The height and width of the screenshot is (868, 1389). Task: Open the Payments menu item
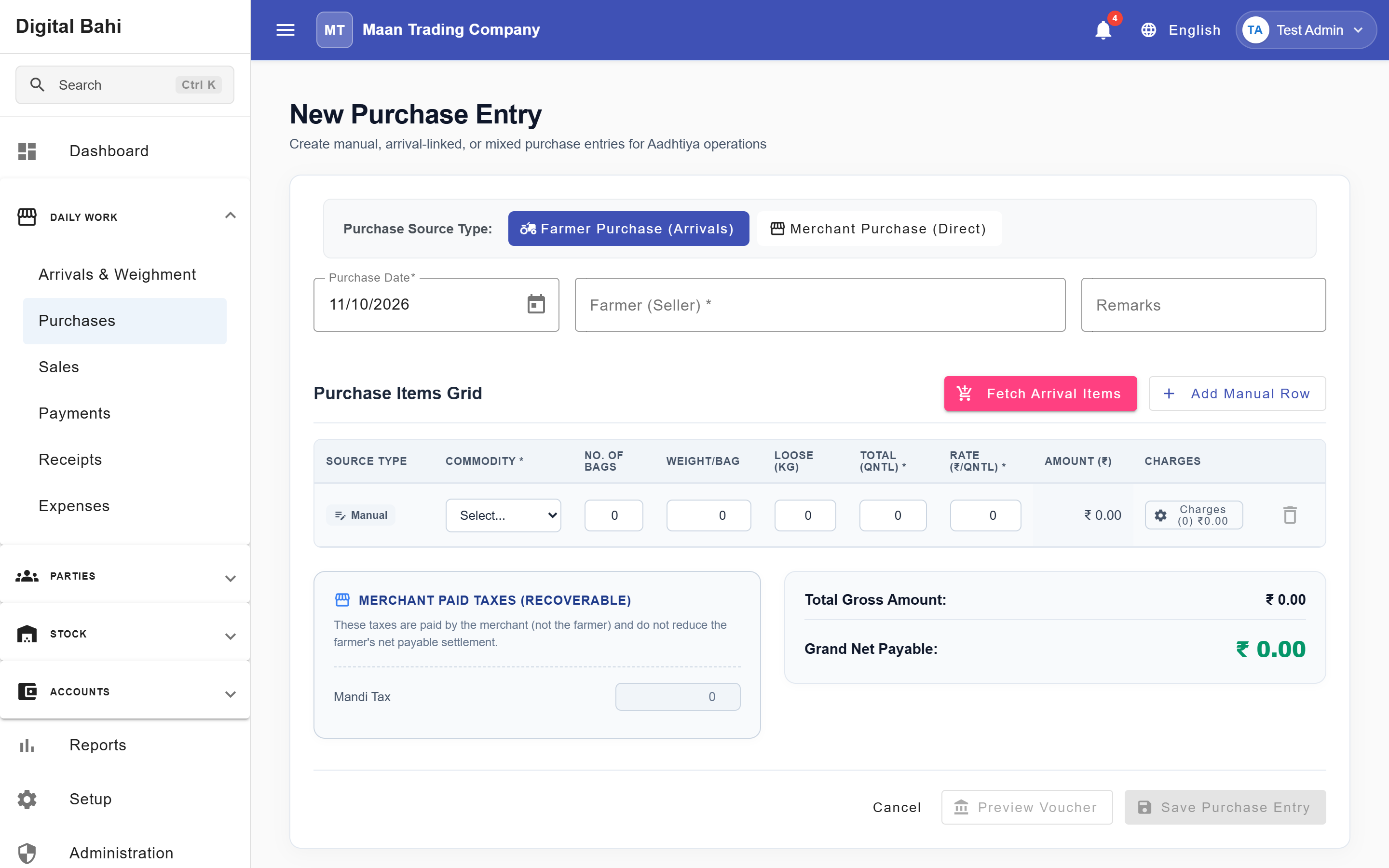click(124, 413)
